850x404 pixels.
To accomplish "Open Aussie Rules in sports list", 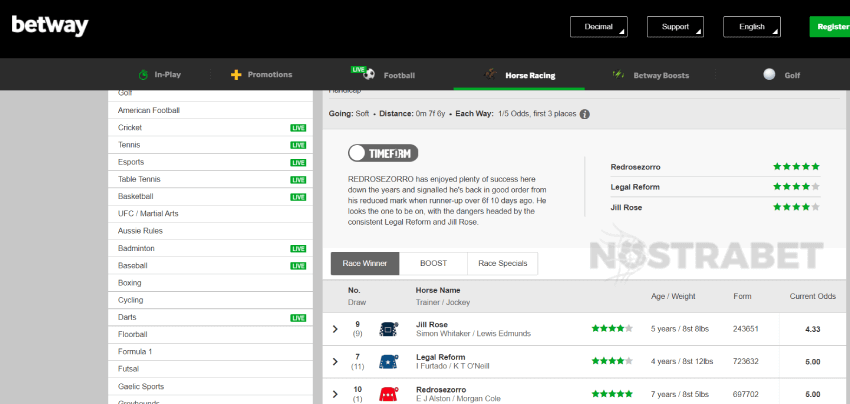I will click(210, 231).
